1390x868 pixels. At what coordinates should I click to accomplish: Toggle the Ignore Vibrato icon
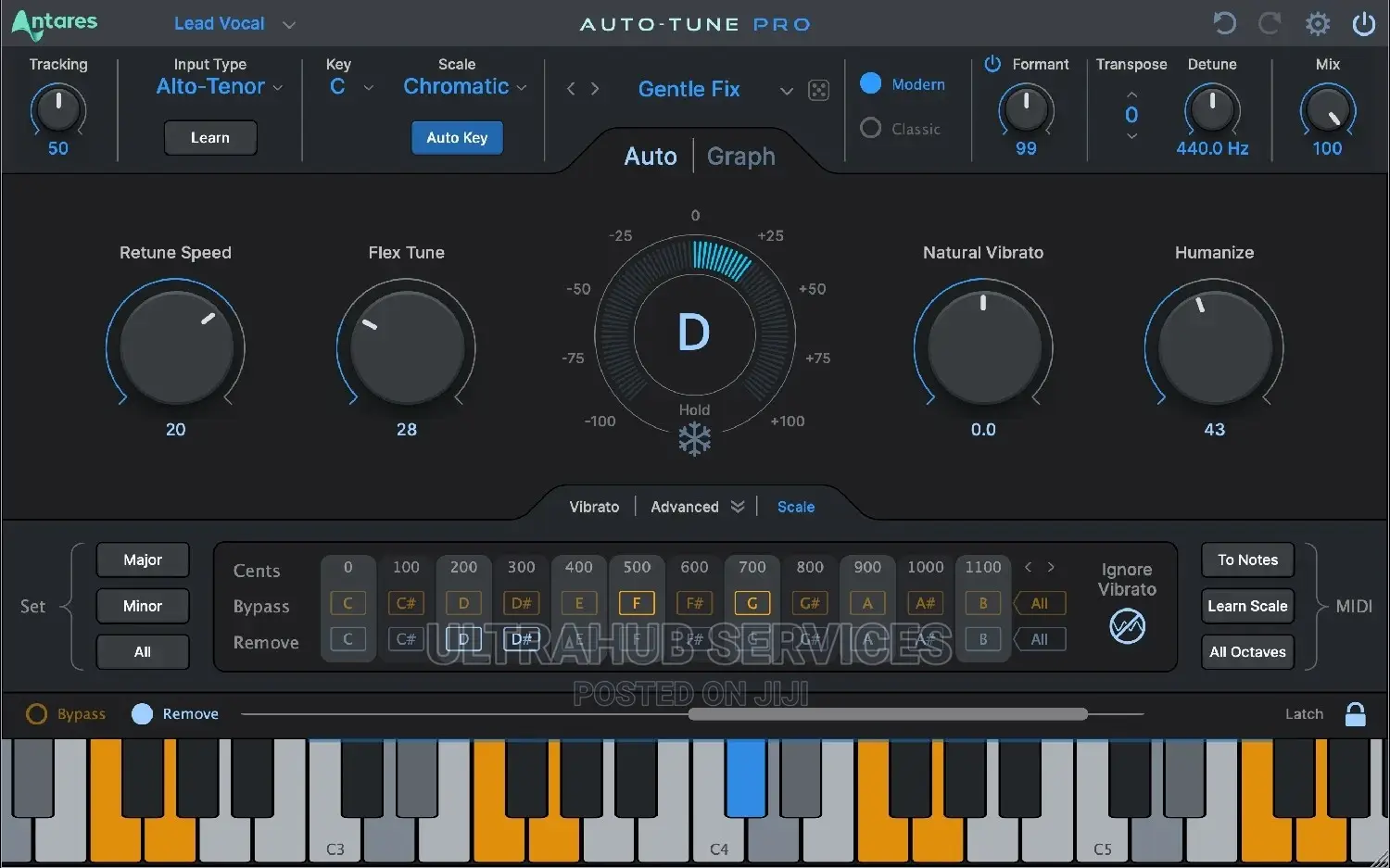click(1128, 627)
